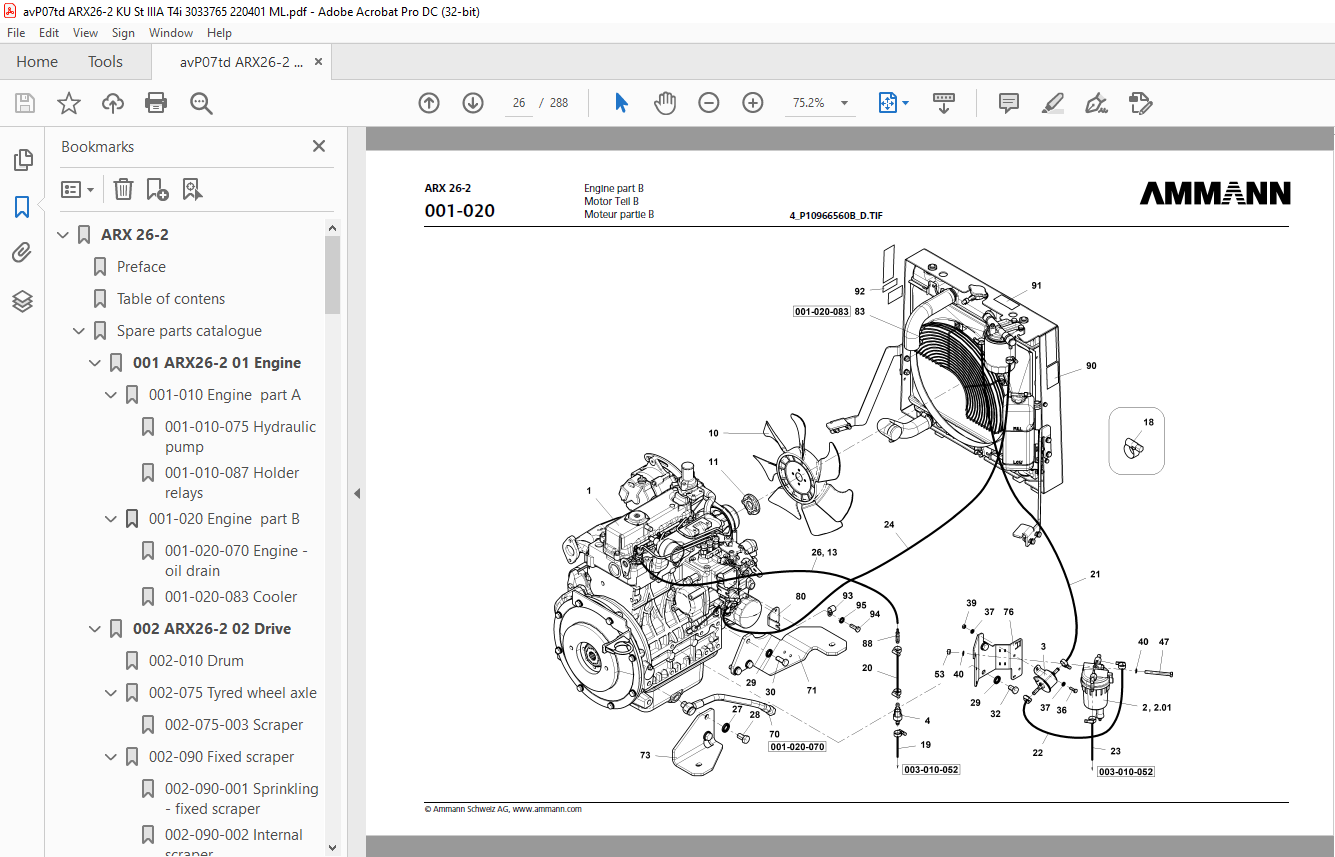Collapse the 002 ARX26-2 02 Drive bookmark

click(x=96, y=629)
